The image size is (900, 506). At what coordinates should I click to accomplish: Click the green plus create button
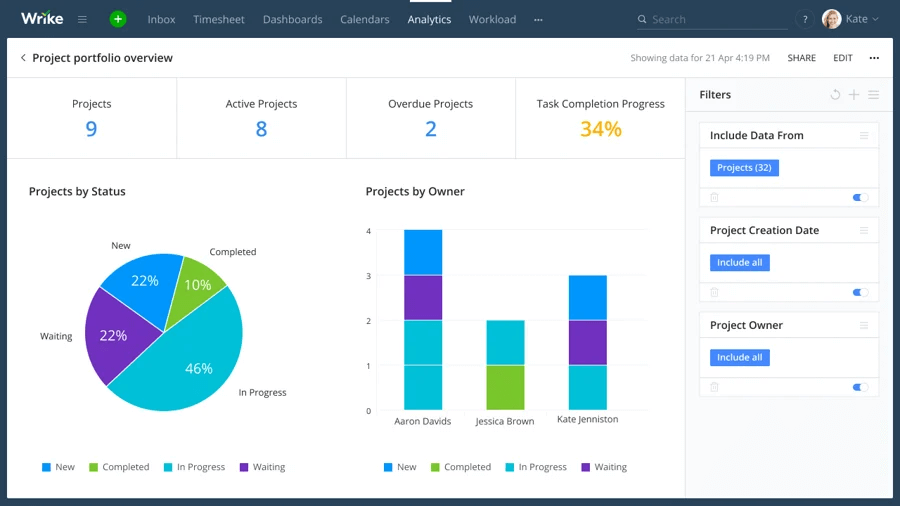tap(118, 19)
